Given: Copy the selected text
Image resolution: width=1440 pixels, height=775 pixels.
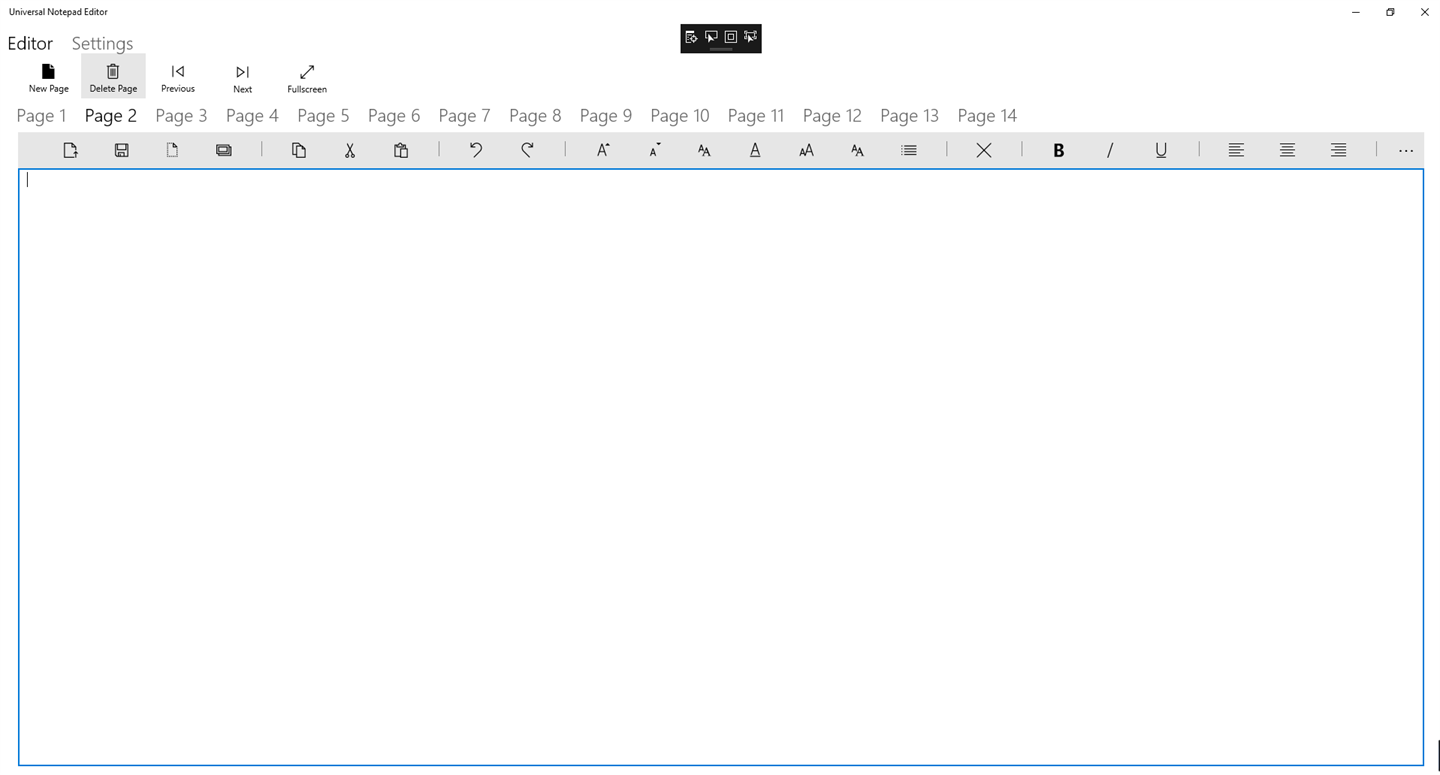Looking at the screenshot, I should click(298, 150).
